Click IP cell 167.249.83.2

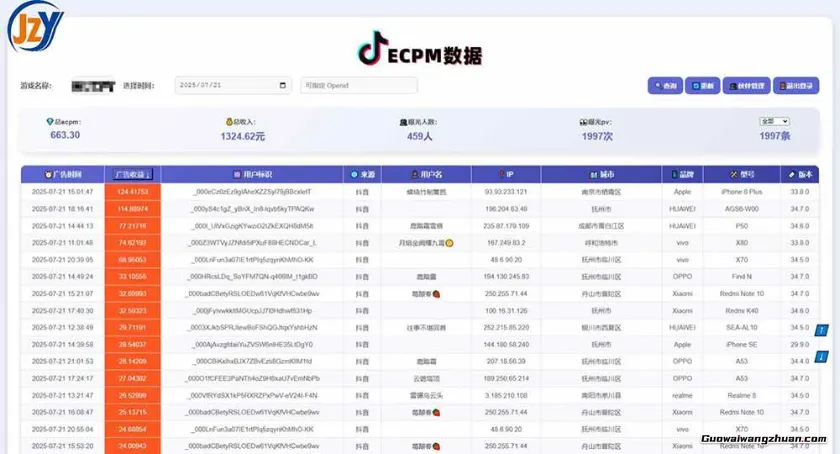tap(506, 243)
